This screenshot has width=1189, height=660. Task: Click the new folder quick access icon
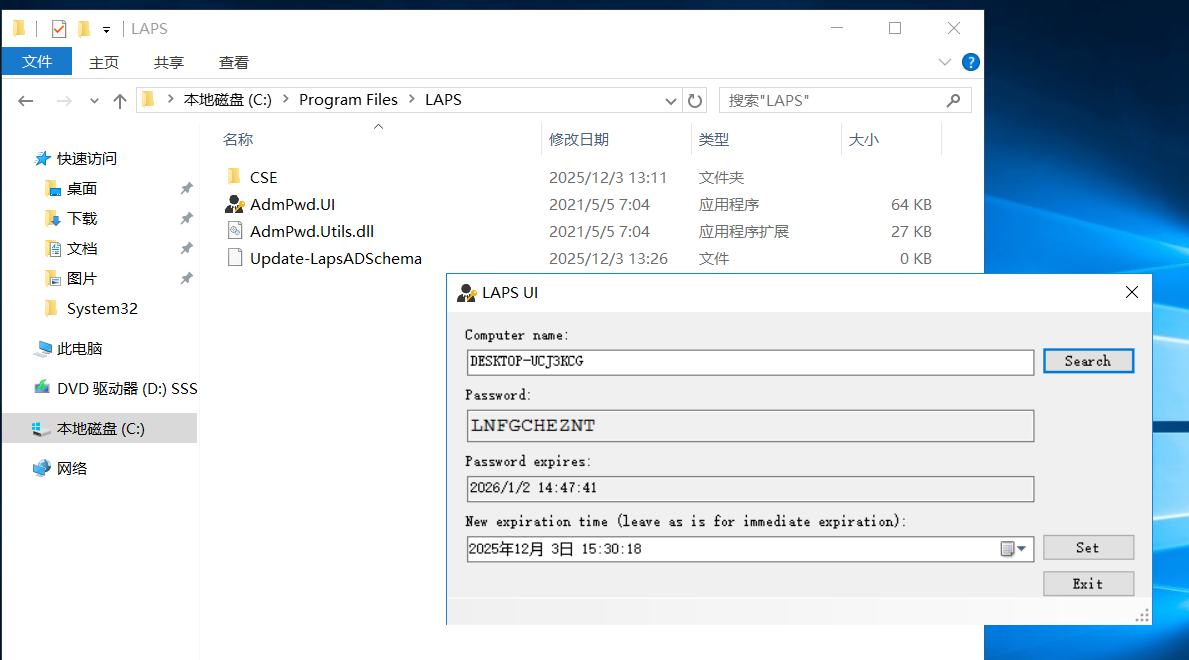pos(84,29)
